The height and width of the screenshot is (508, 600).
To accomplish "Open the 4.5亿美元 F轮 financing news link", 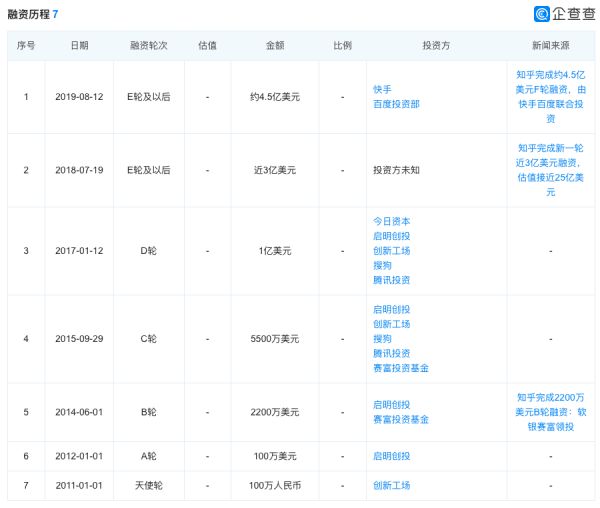I will coord(551,96).
